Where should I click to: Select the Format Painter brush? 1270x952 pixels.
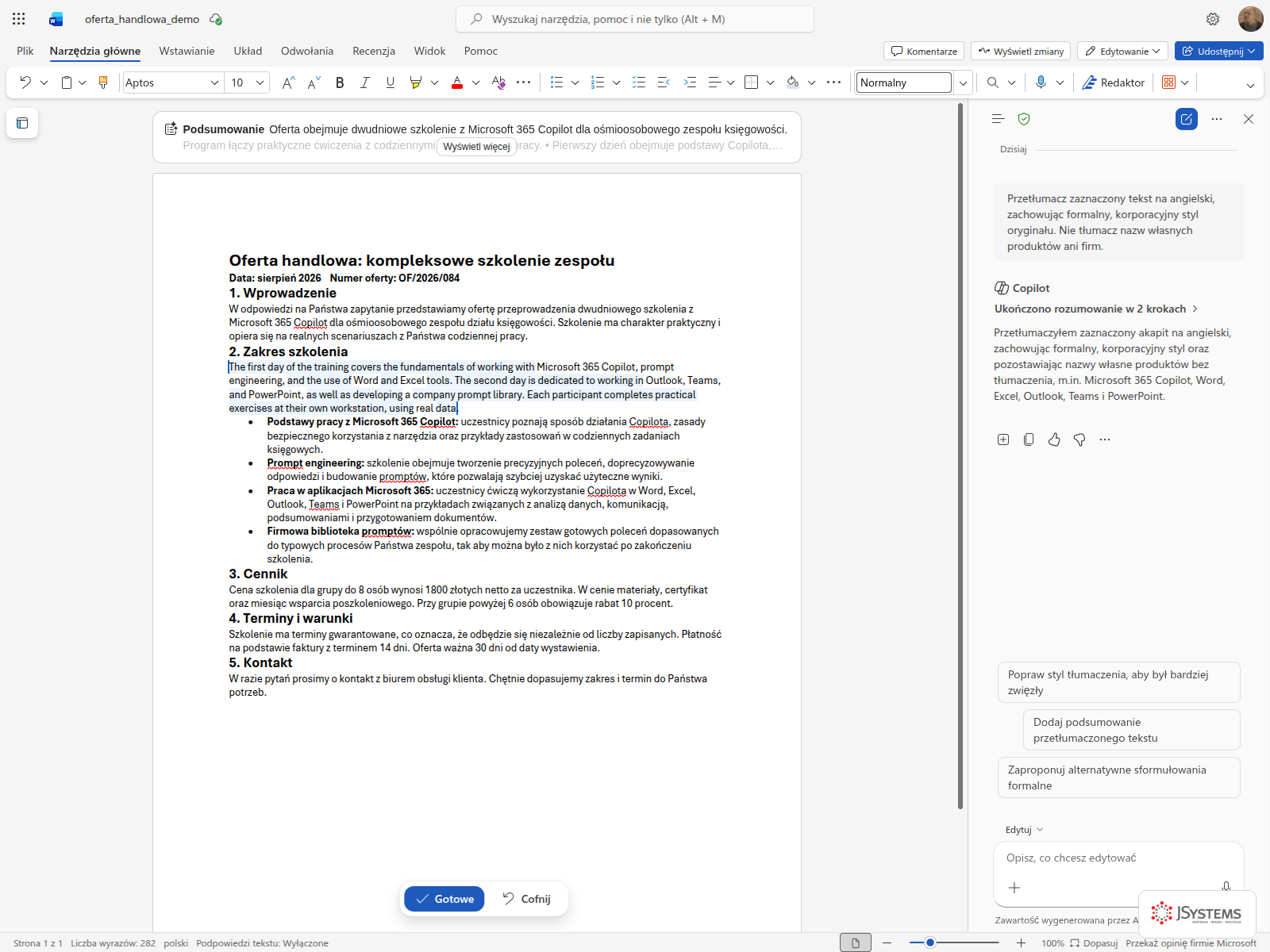pos(103,83)
